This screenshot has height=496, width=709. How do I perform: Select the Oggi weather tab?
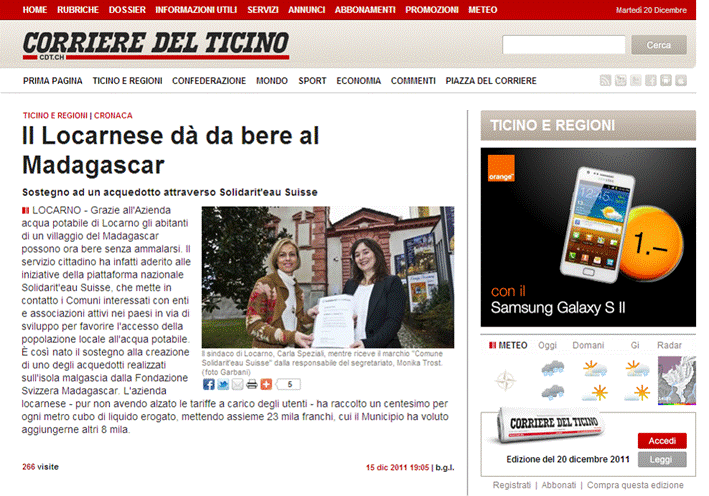(x=548, y=345)
